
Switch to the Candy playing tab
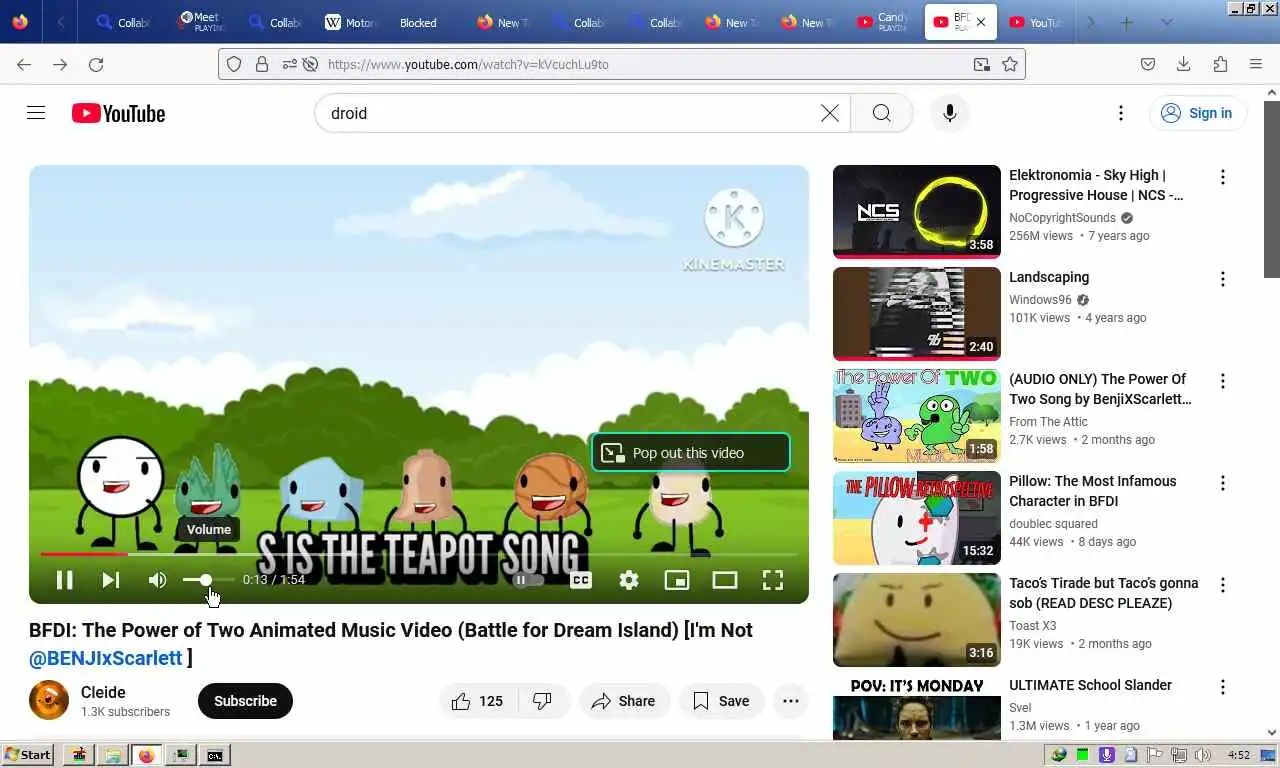[882, 22]
